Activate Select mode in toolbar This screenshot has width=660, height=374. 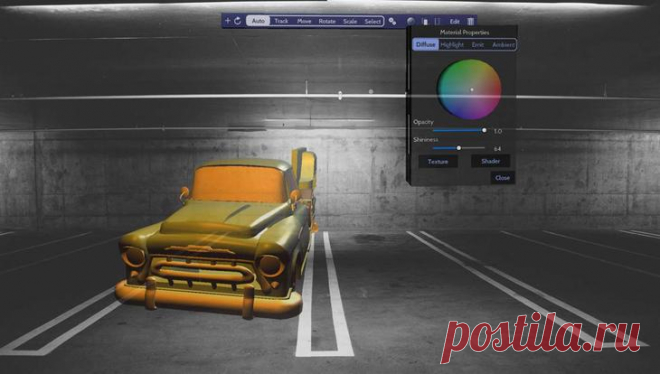pyautogui.click(x=373, y=21)
